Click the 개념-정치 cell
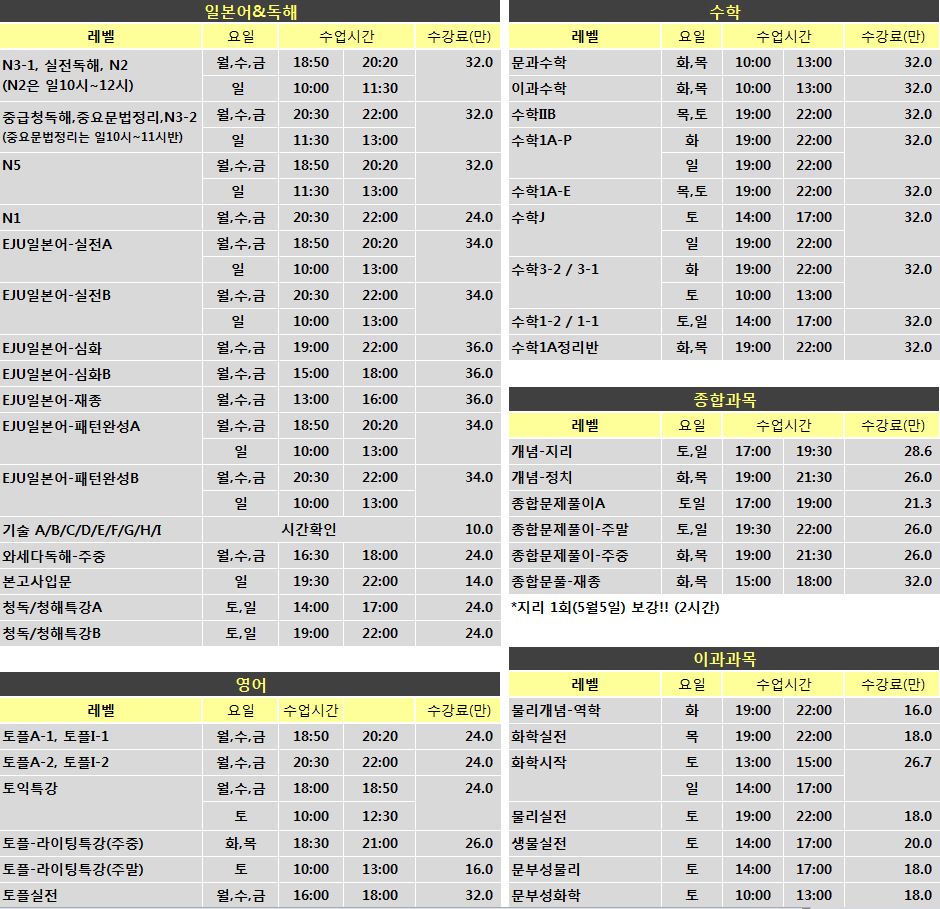The height and width of the screenshot is (909, 940). point(585,477)
